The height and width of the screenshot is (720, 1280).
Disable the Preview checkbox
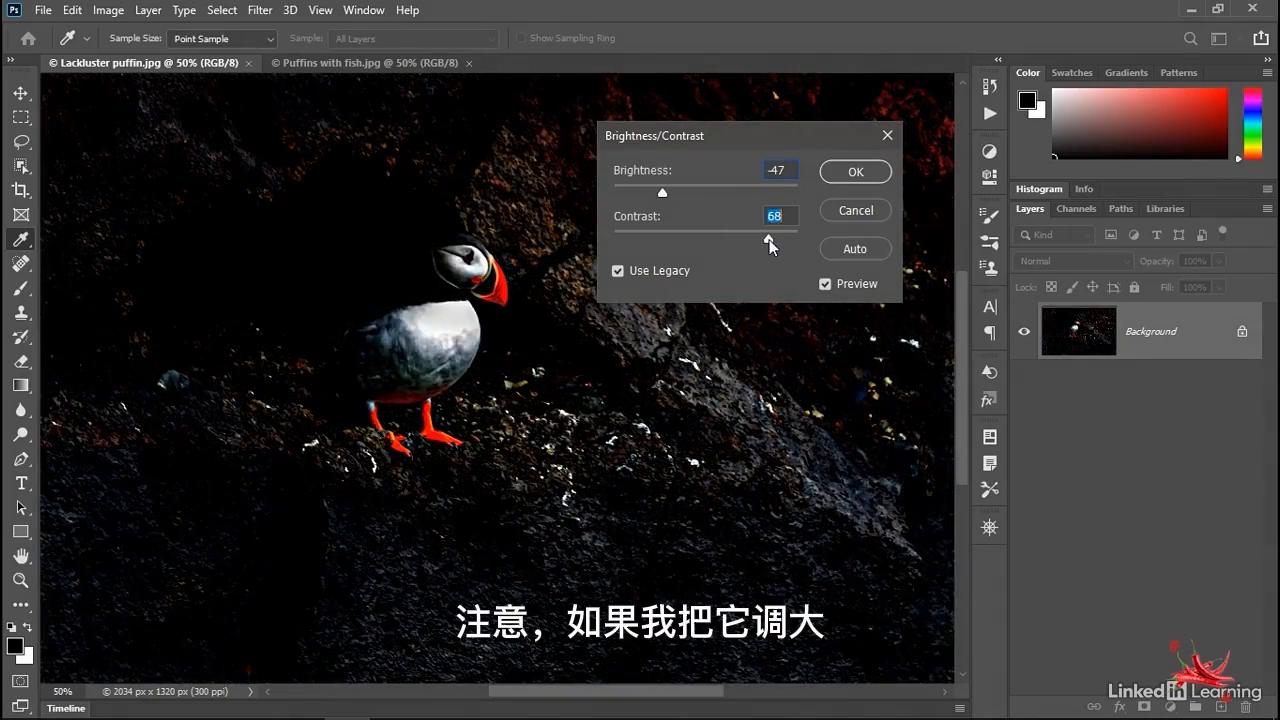point(825,284)
